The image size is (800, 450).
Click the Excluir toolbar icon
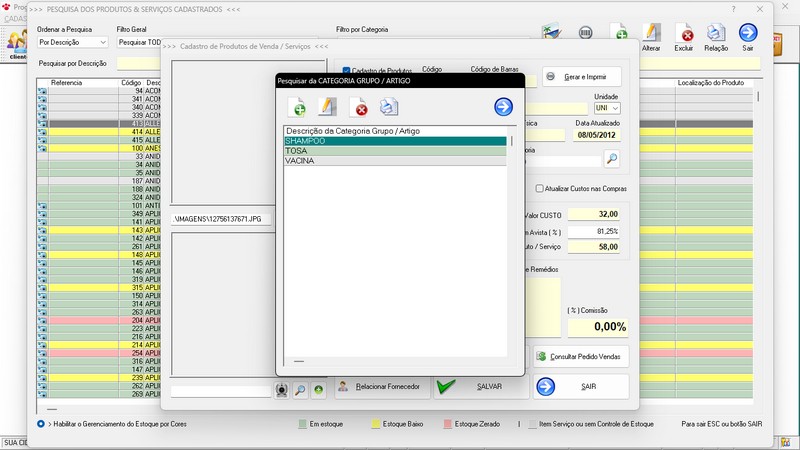click(x=683, y=37)
